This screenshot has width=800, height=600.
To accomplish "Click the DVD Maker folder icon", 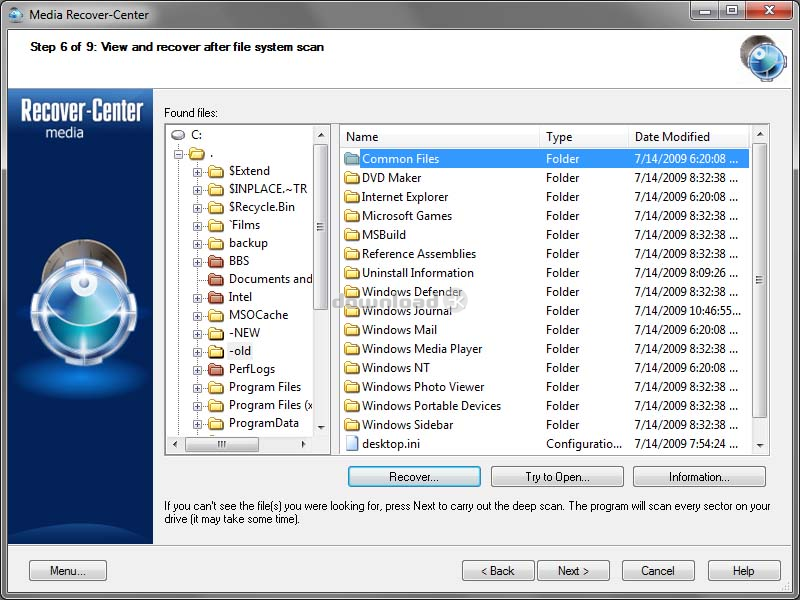I will [x=352, y=178].
